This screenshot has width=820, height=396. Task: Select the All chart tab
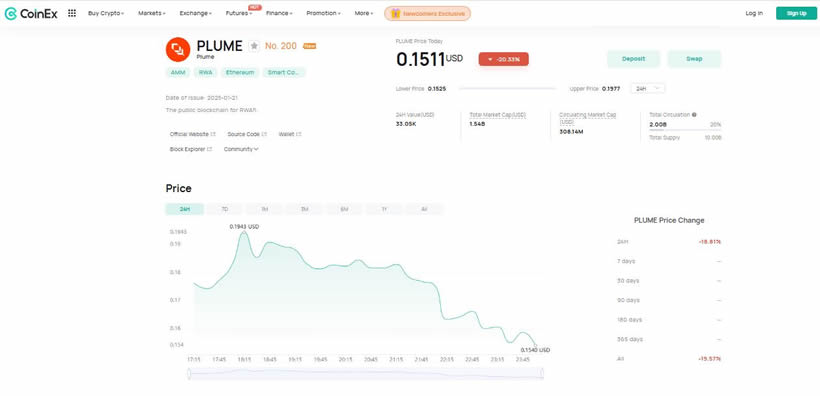pos(424,209)
